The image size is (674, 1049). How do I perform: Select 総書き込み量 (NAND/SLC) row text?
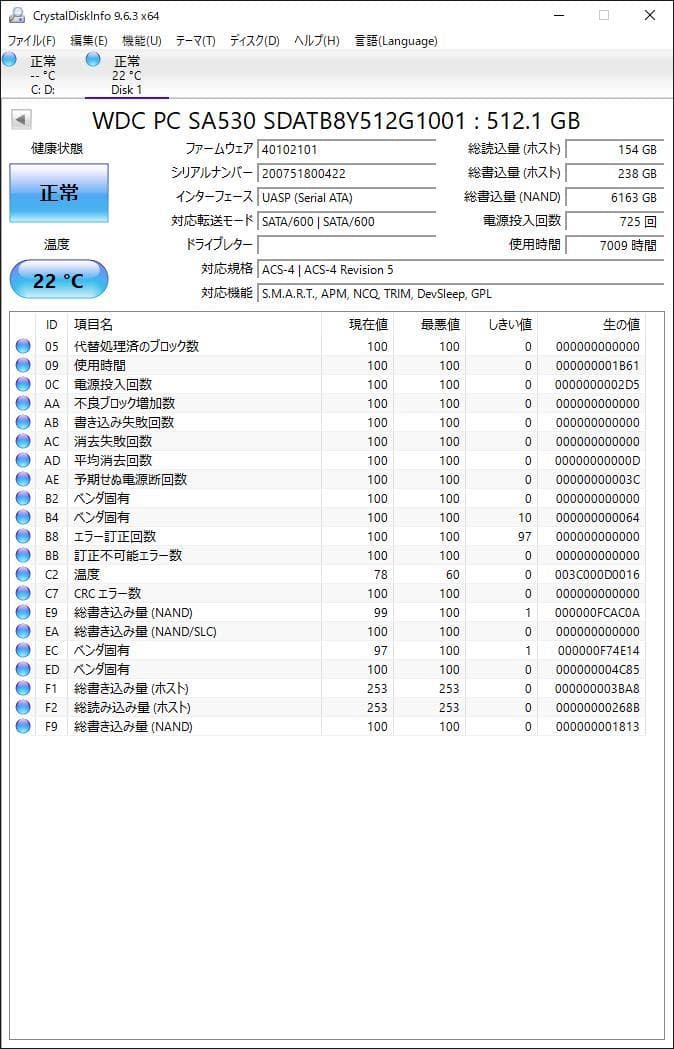[x=145, y=632]
